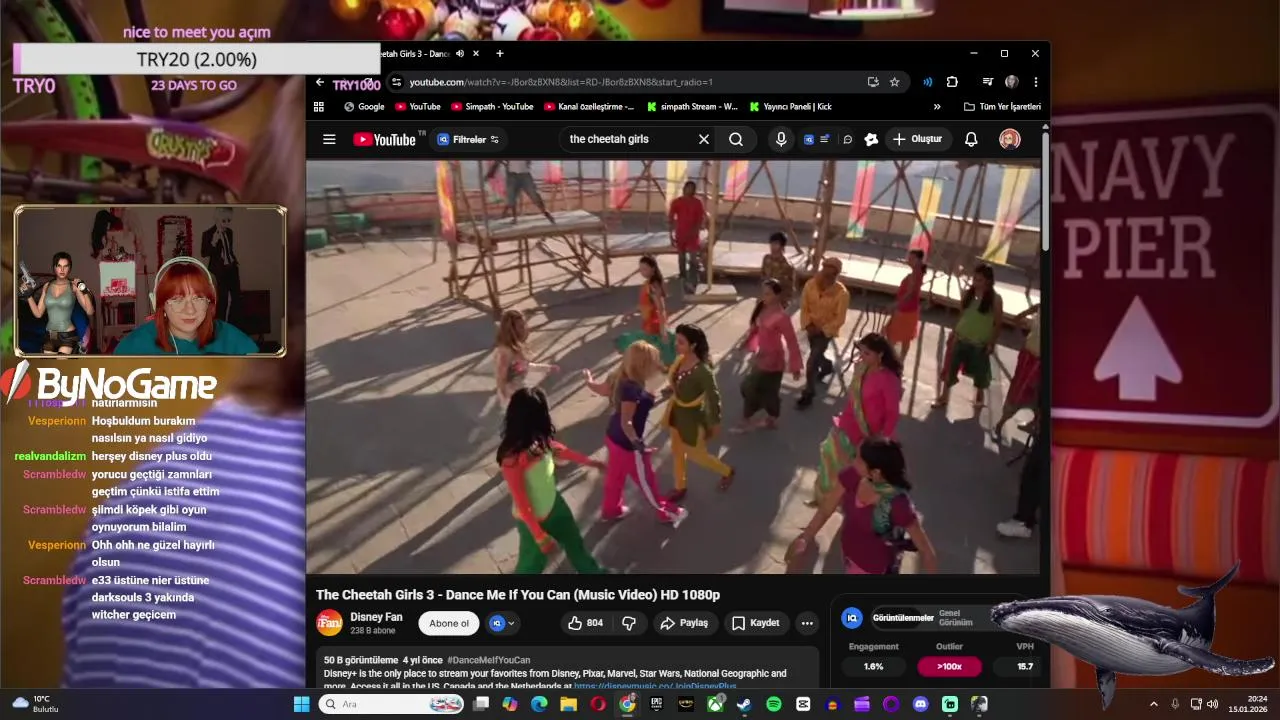Viewport: 1280px width, 720px height.
Task: Dislike the video
Action: [629, 623]
